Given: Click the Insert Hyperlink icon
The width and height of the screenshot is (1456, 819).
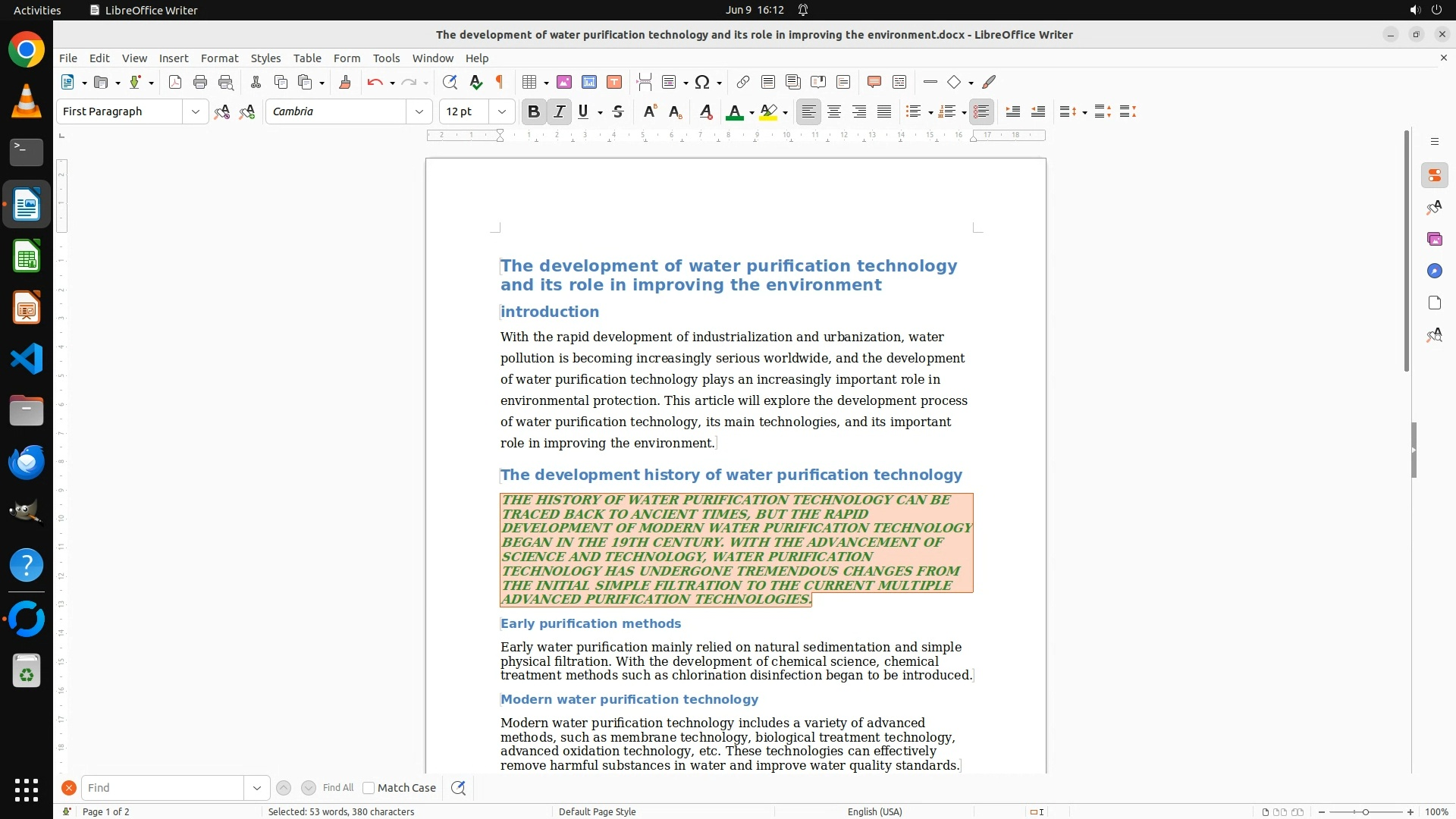Looking at the screenshot, I should (x=743, y=82).
